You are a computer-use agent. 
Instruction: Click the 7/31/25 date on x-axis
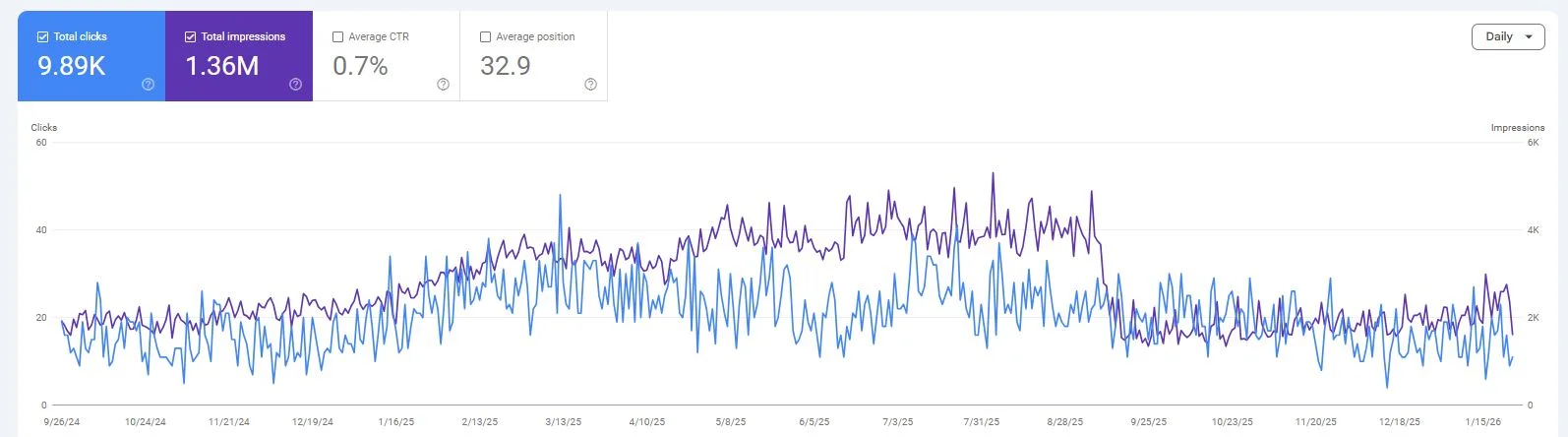coord(981,422)
